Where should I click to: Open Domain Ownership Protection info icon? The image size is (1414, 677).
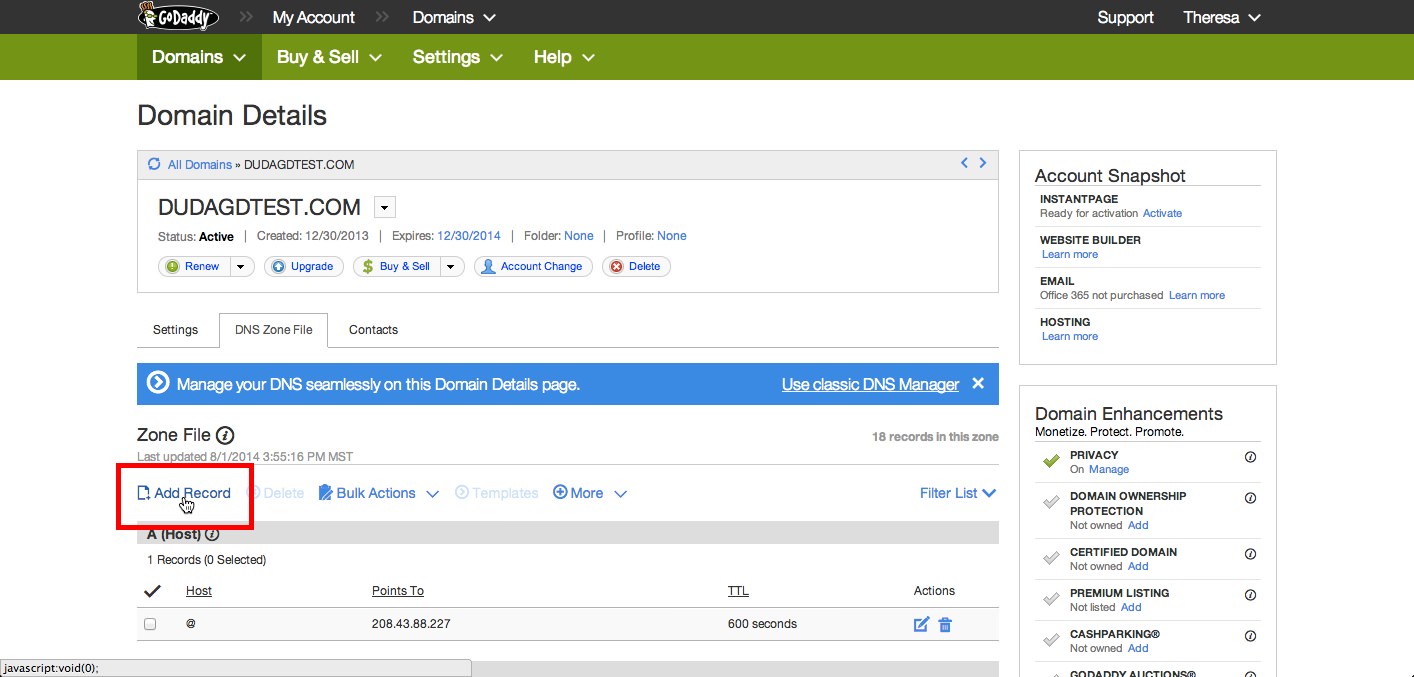point(1250,497)
